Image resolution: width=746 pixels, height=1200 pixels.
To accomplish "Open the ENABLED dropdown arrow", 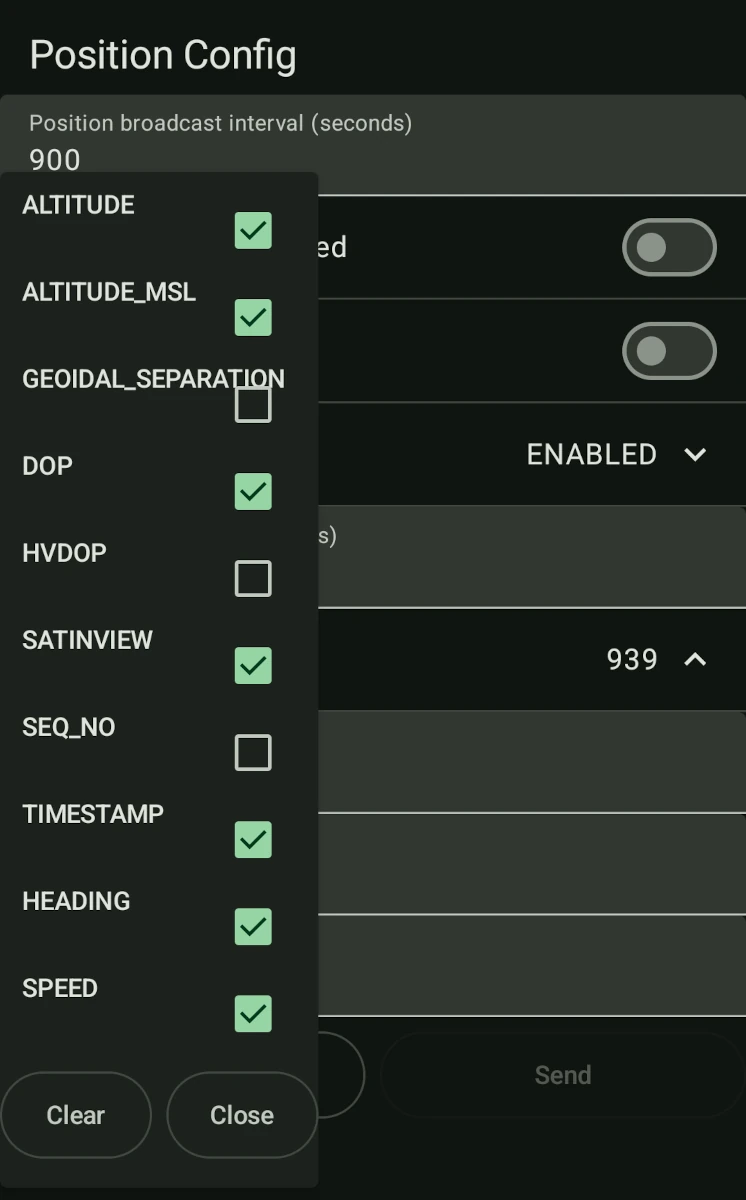I will tap(695, 455).
